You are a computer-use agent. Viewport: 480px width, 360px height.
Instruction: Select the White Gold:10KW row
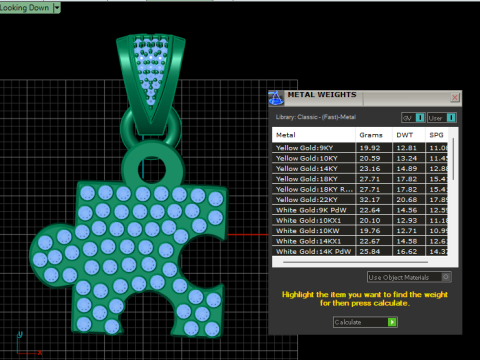(x=360, y=231)
